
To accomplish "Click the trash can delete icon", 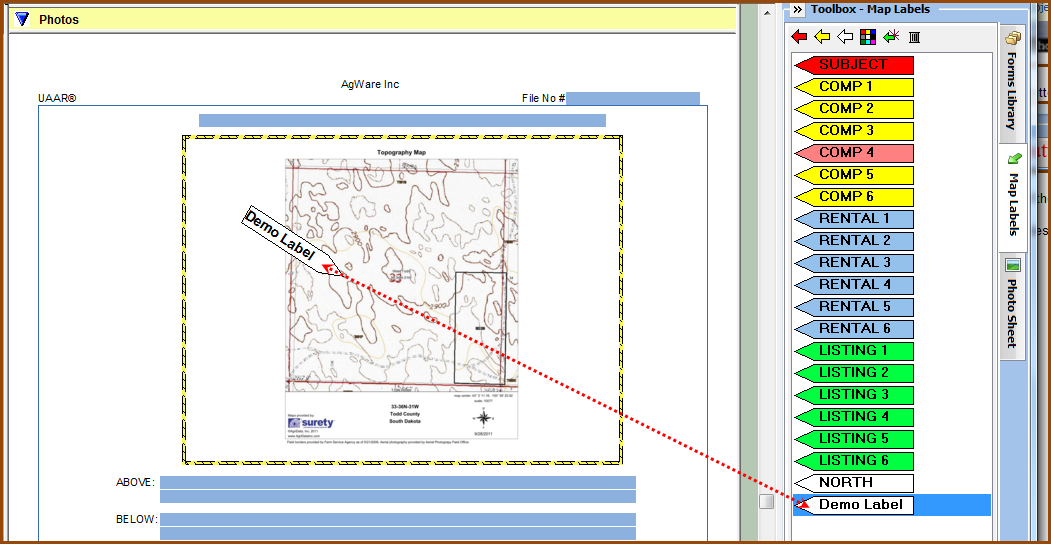I will tap(914, 37).
